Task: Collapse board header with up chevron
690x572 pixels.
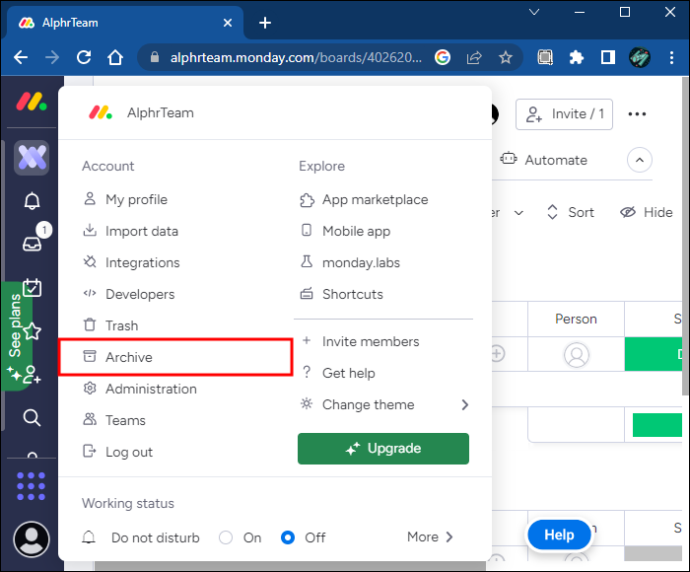Action: click(x=639, y=160)
